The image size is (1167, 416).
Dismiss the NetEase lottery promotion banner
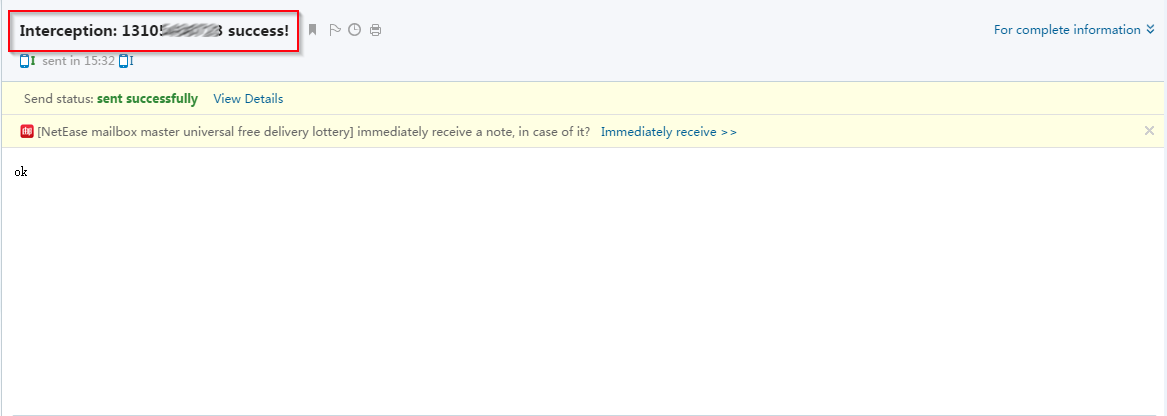(x=1149, y=131)
